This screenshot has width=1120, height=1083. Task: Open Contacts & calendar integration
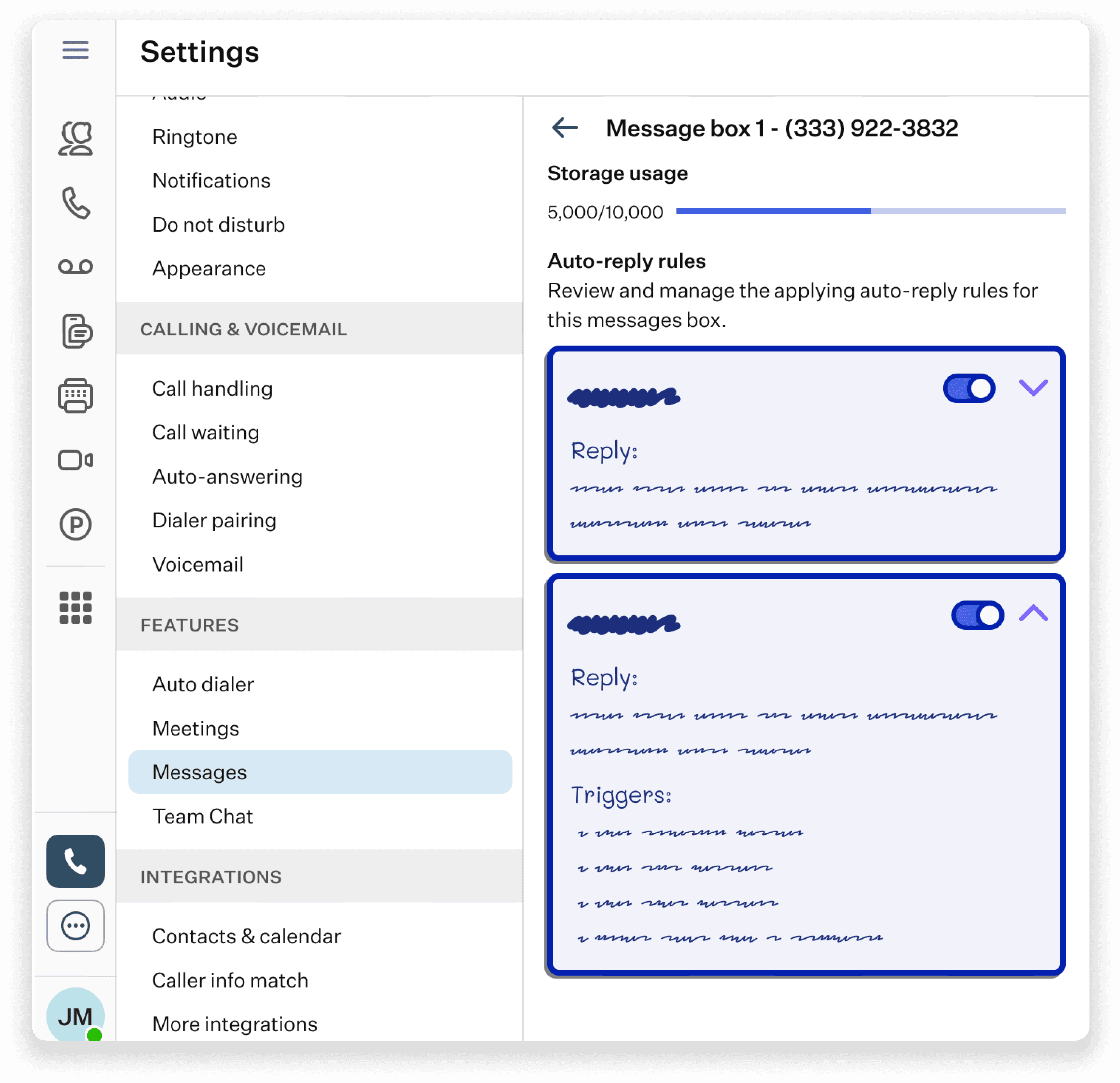pos(246,937)
